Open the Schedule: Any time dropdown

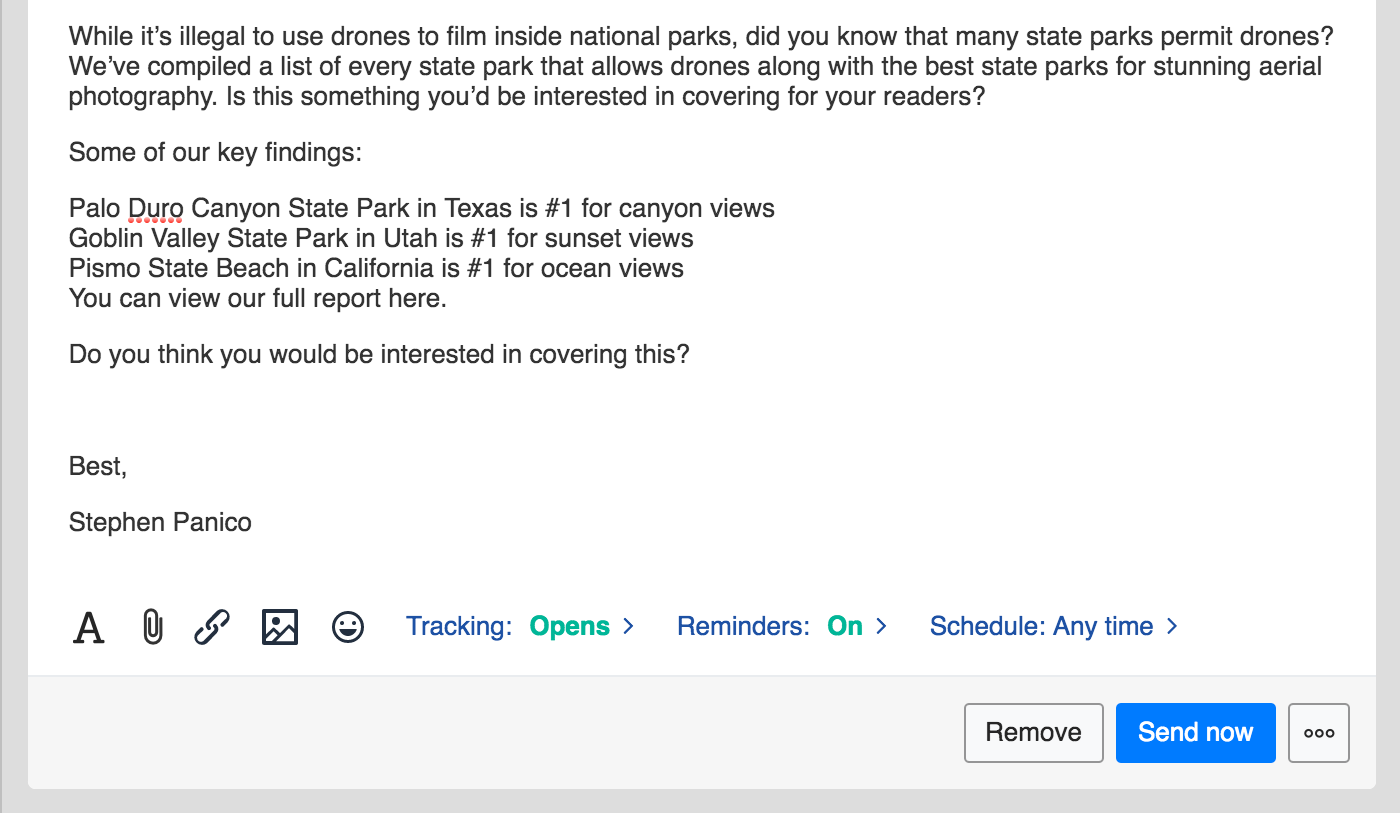pos(1053,627)
